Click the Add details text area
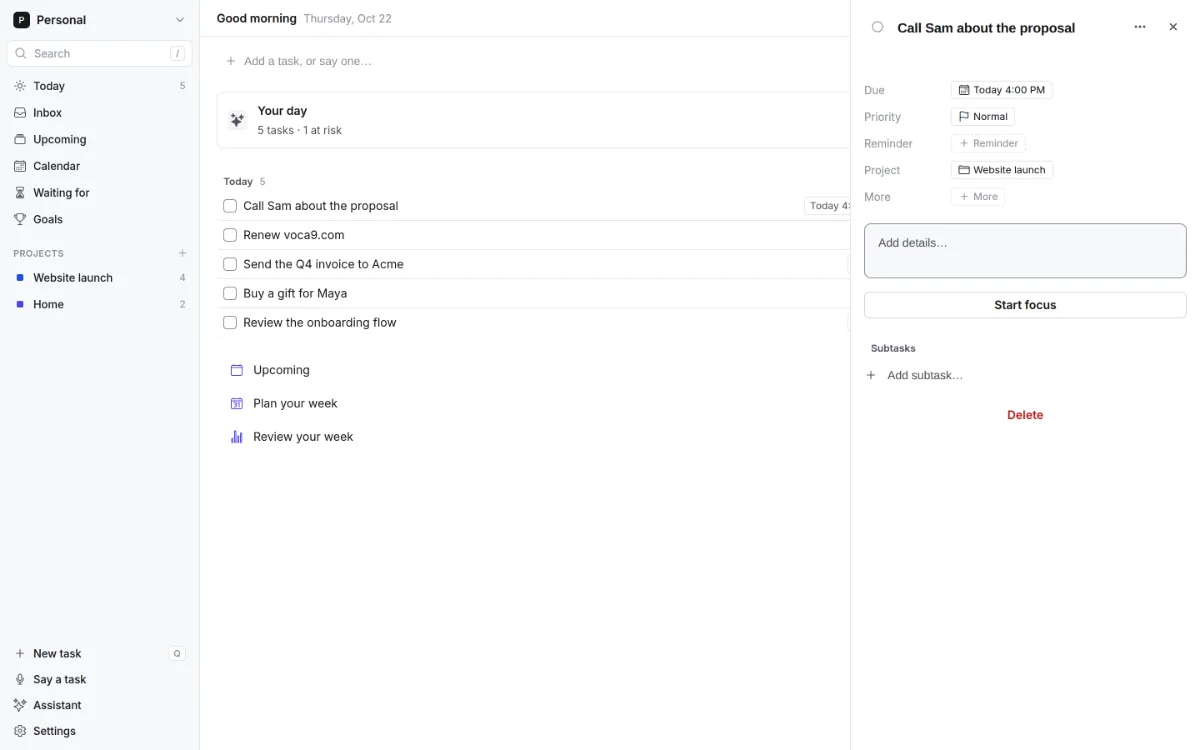This screenshot has width=1200, height=750. point(1025,251)
